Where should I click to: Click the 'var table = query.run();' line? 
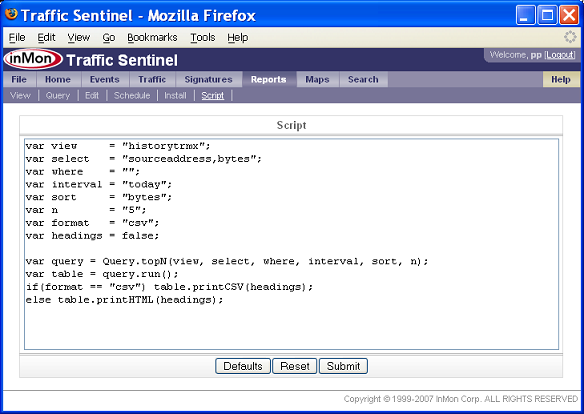[x=102, y=274]
